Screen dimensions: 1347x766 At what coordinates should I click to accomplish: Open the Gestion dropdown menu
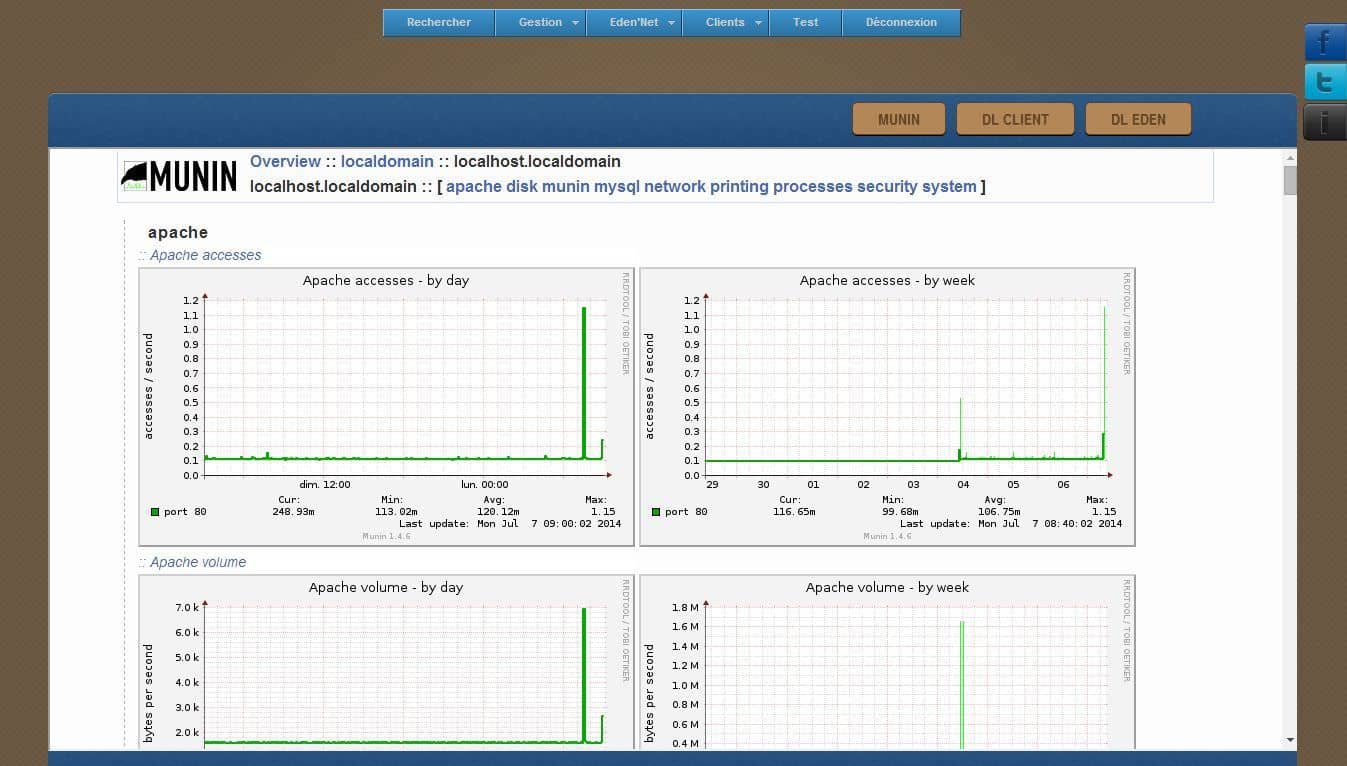pos(540,22)
